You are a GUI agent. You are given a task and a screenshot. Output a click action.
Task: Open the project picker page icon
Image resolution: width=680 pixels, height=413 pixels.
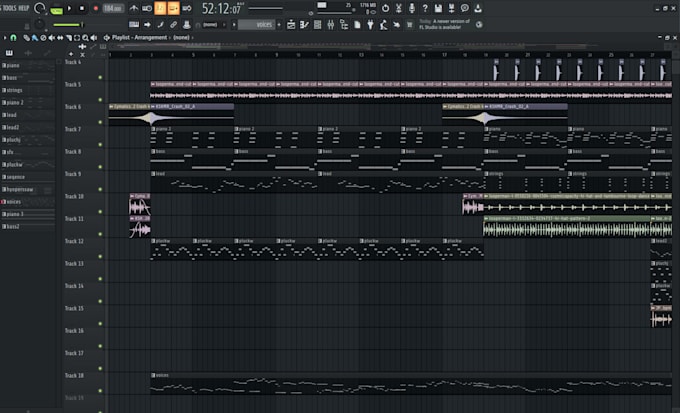(x=357, y=25)
